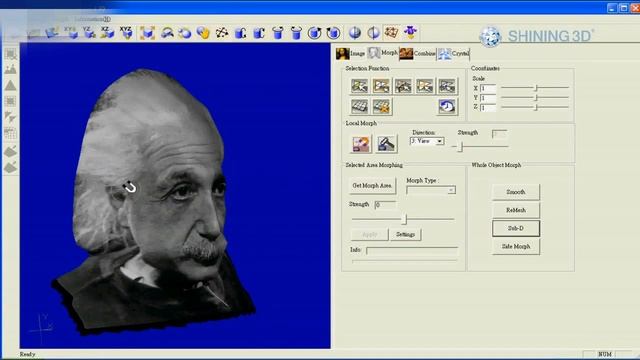
Task: Open Selected Area Morphing Settings
Action: (x=405, y=234)
